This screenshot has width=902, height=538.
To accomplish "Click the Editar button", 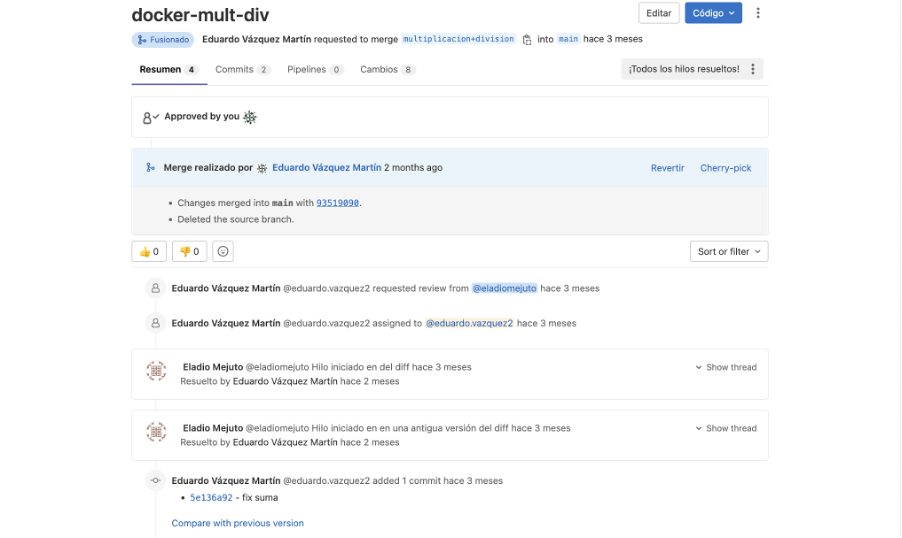I will tap(658, 13).
